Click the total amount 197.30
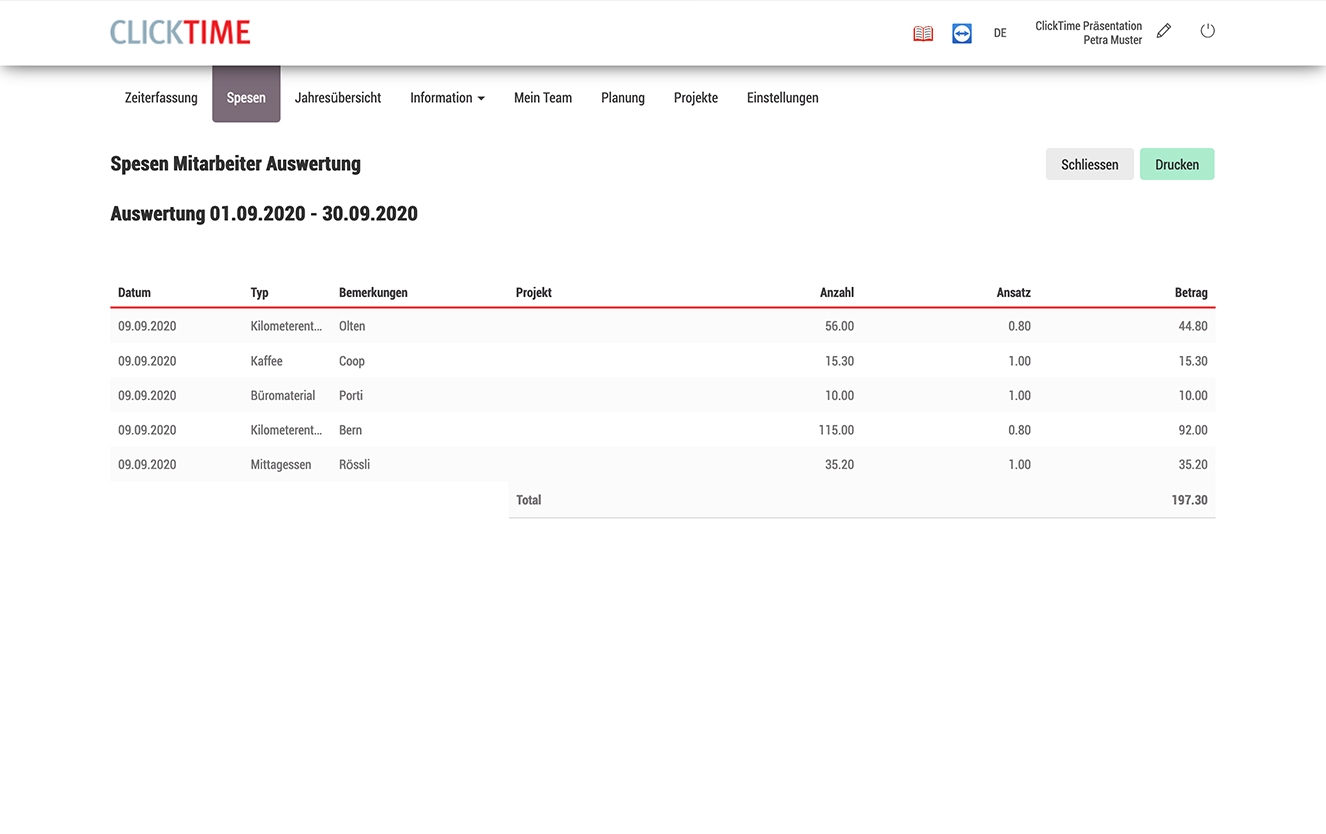 pos(1190,500)
